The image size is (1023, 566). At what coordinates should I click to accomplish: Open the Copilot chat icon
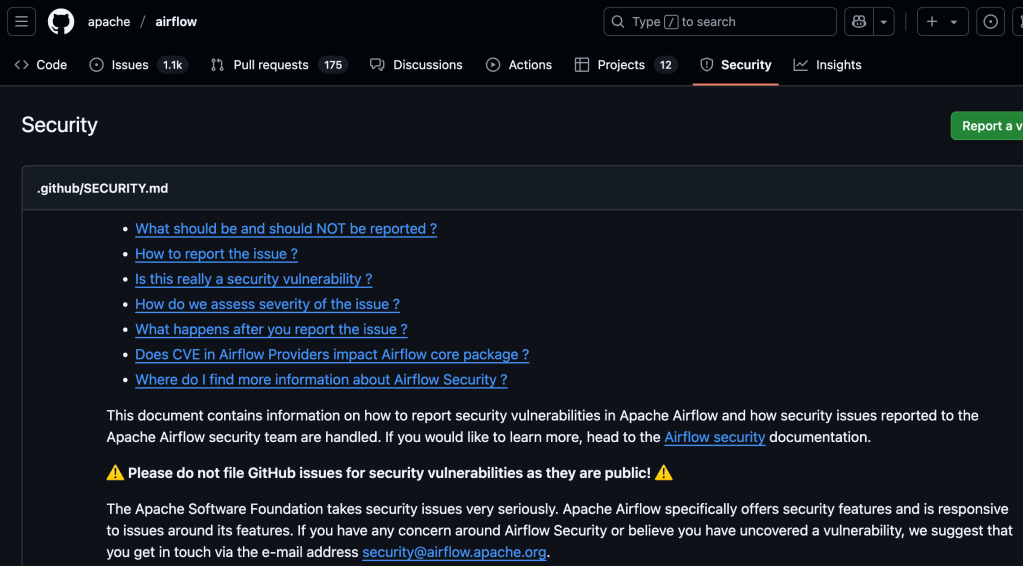pyautogui.click(x=858, y=21)
